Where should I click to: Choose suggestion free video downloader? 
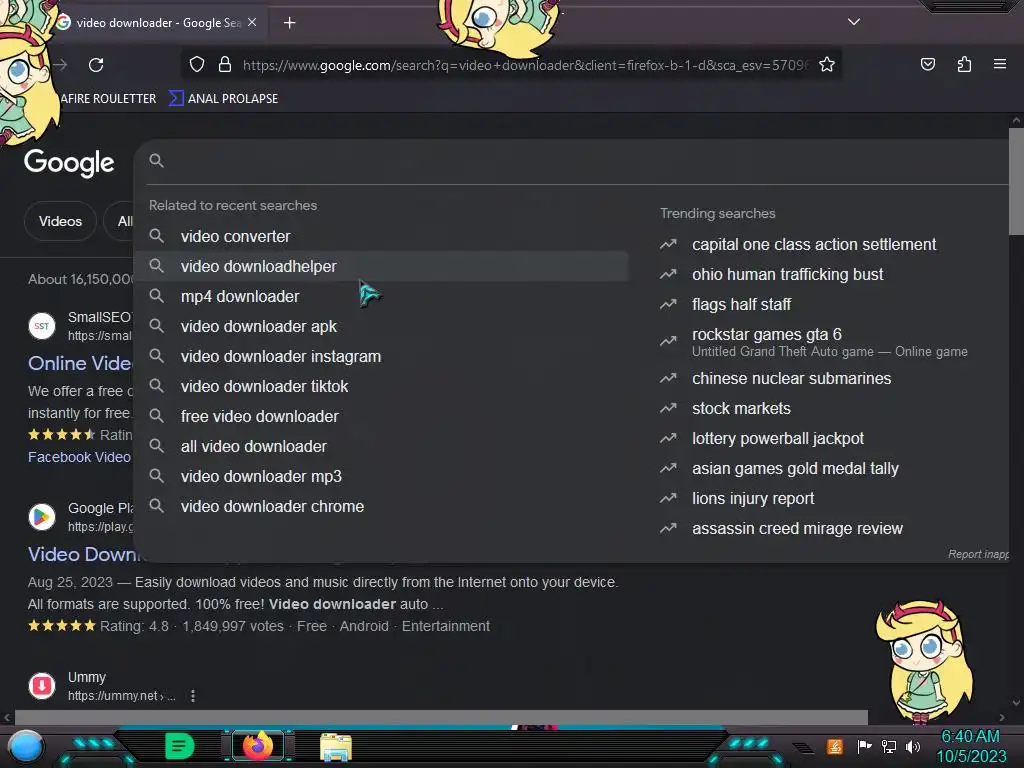(x=381, y=417)
